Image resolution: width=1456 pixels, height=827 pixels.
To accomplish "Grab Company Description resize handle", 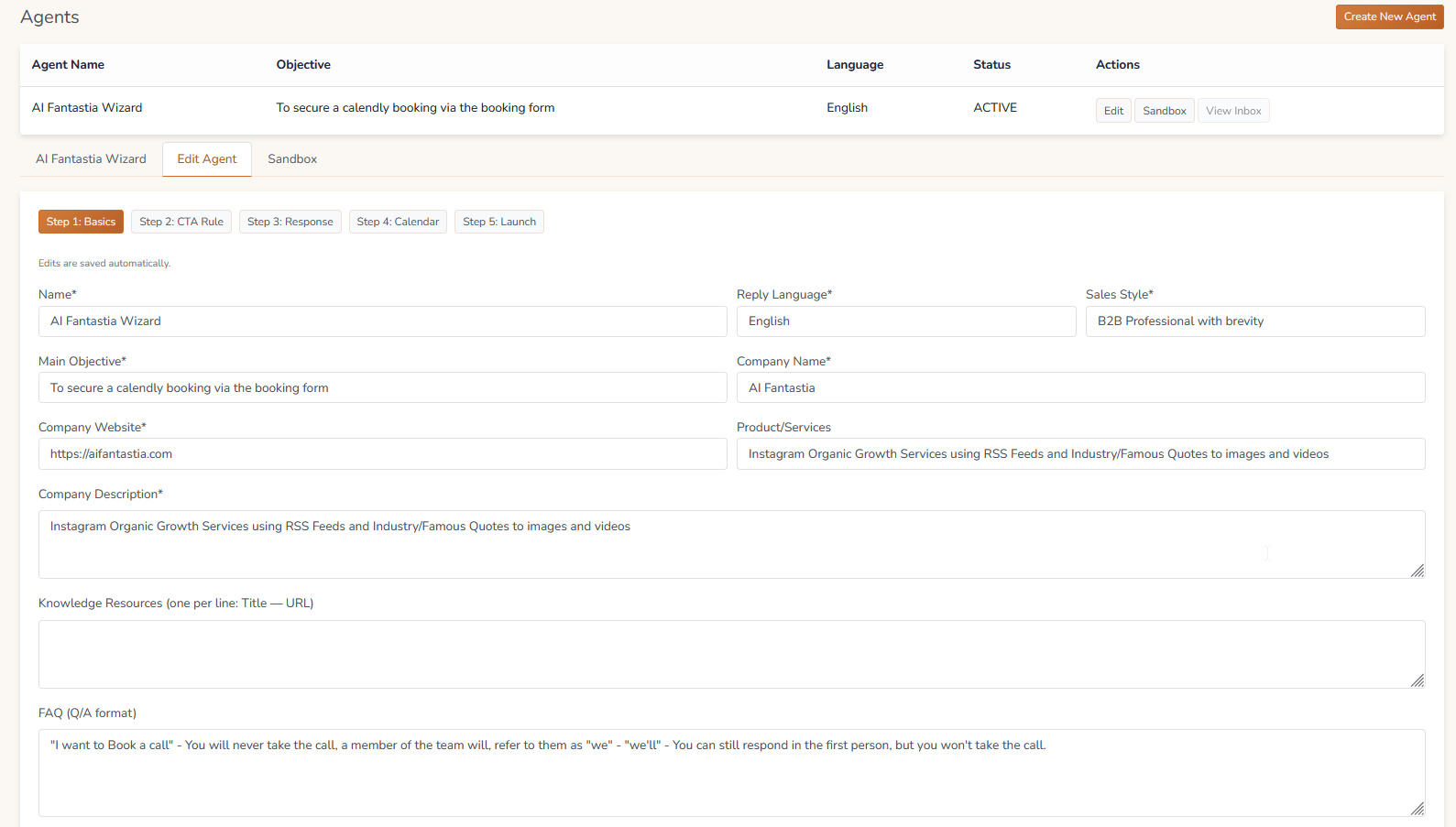I will pyautogui.click(x=1418, y=571).
